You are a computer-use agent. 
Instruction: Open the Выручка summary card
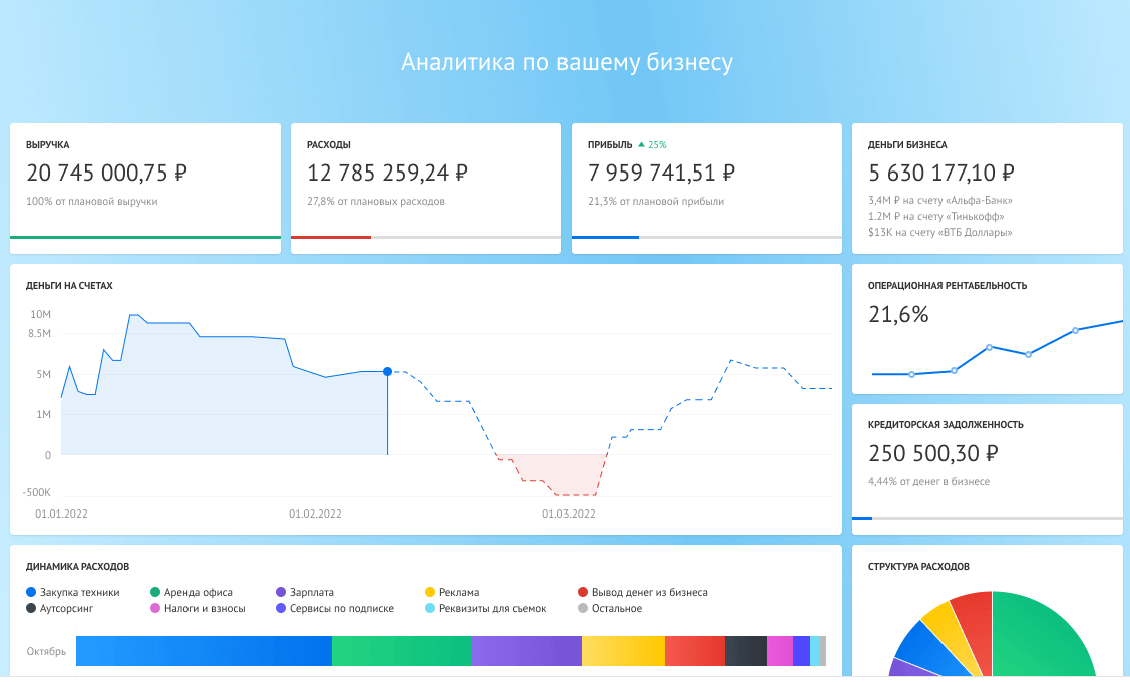(x=146, y=188)
